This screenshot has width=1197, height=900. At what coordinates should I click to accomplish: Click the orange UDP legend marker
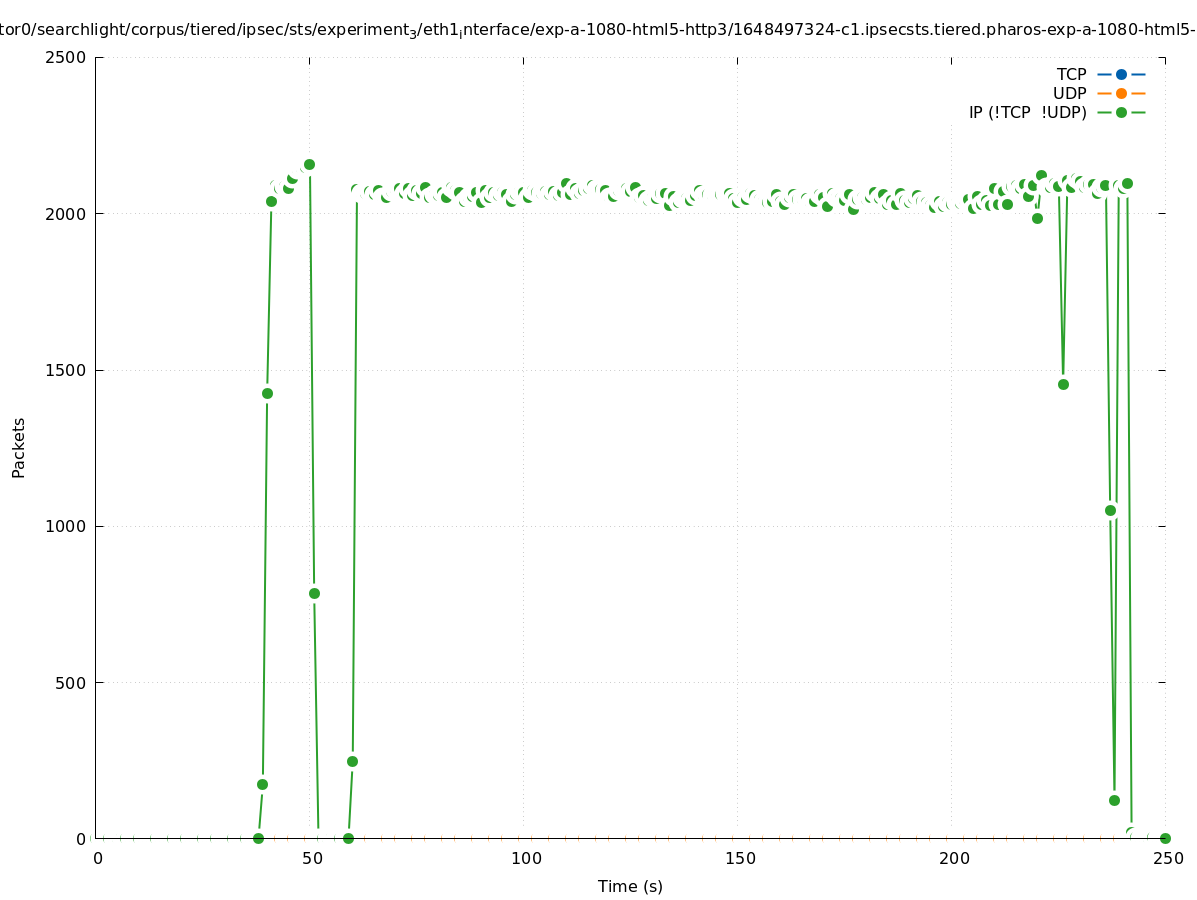(1121, 93)
